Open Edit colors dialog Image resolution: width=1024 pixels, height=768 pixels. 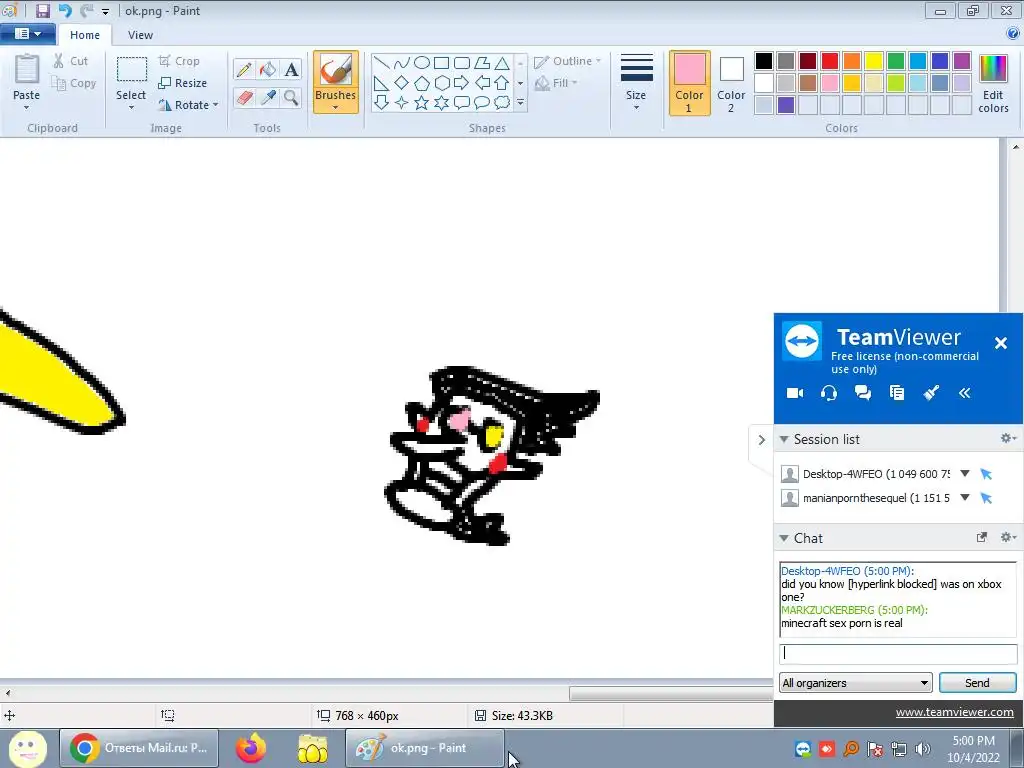point(993,83)
